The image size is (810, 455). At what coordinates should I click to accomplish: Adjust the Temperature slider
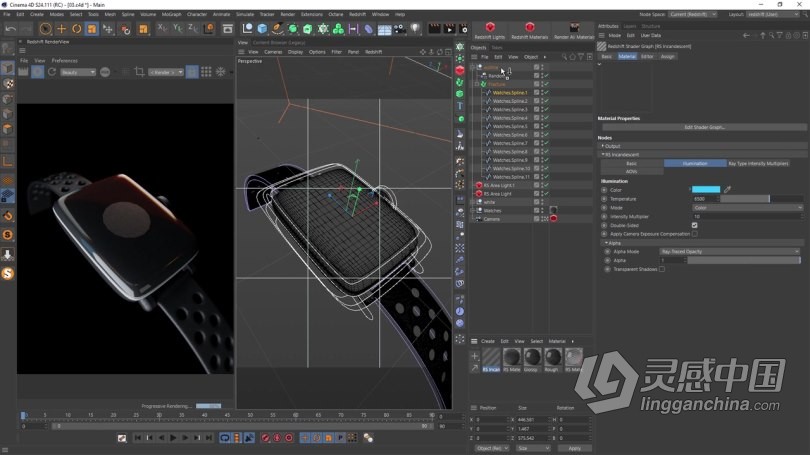tap(761, 199)
